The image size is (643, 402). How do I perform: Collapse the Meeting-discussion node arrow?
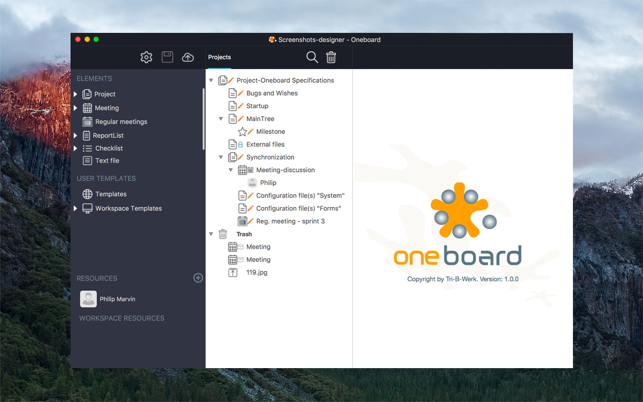pos(231,170)
